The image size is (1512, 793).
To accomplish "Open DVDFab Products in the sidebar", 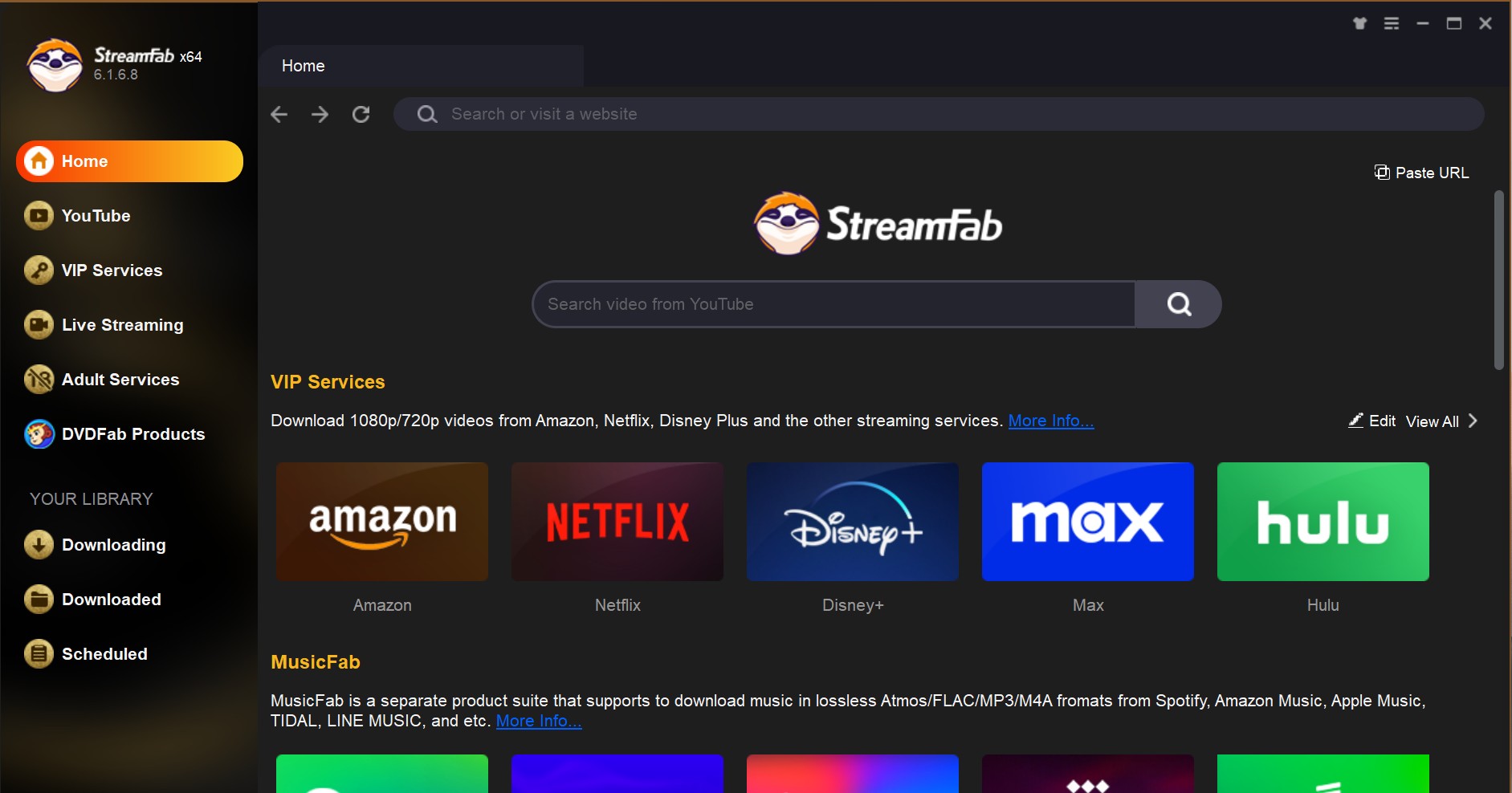I will coord(129,434).
